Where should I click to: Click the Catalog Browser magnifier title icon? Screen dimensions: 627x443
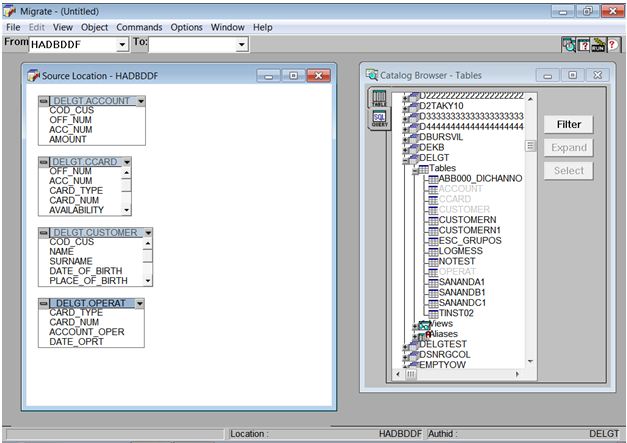(372, 75)
